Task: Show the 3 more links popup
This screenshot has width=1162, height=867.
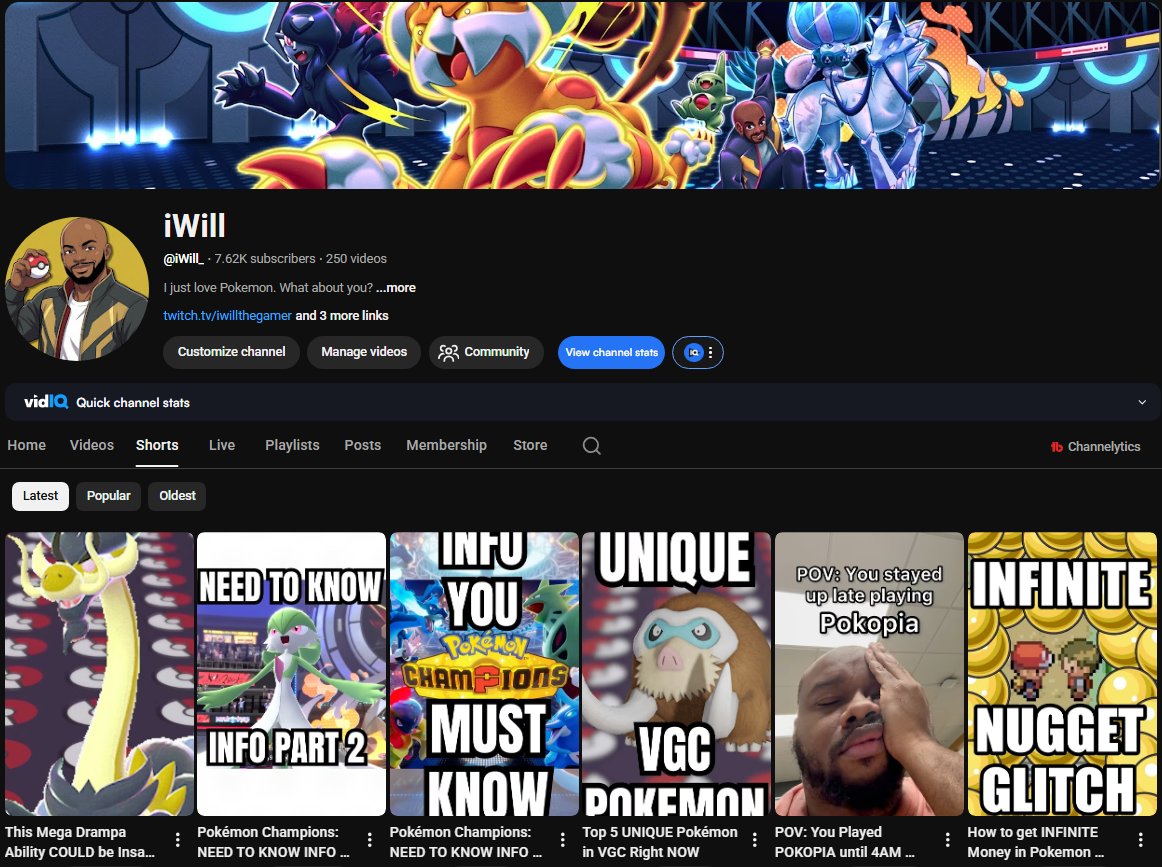Action: (342, 316)
